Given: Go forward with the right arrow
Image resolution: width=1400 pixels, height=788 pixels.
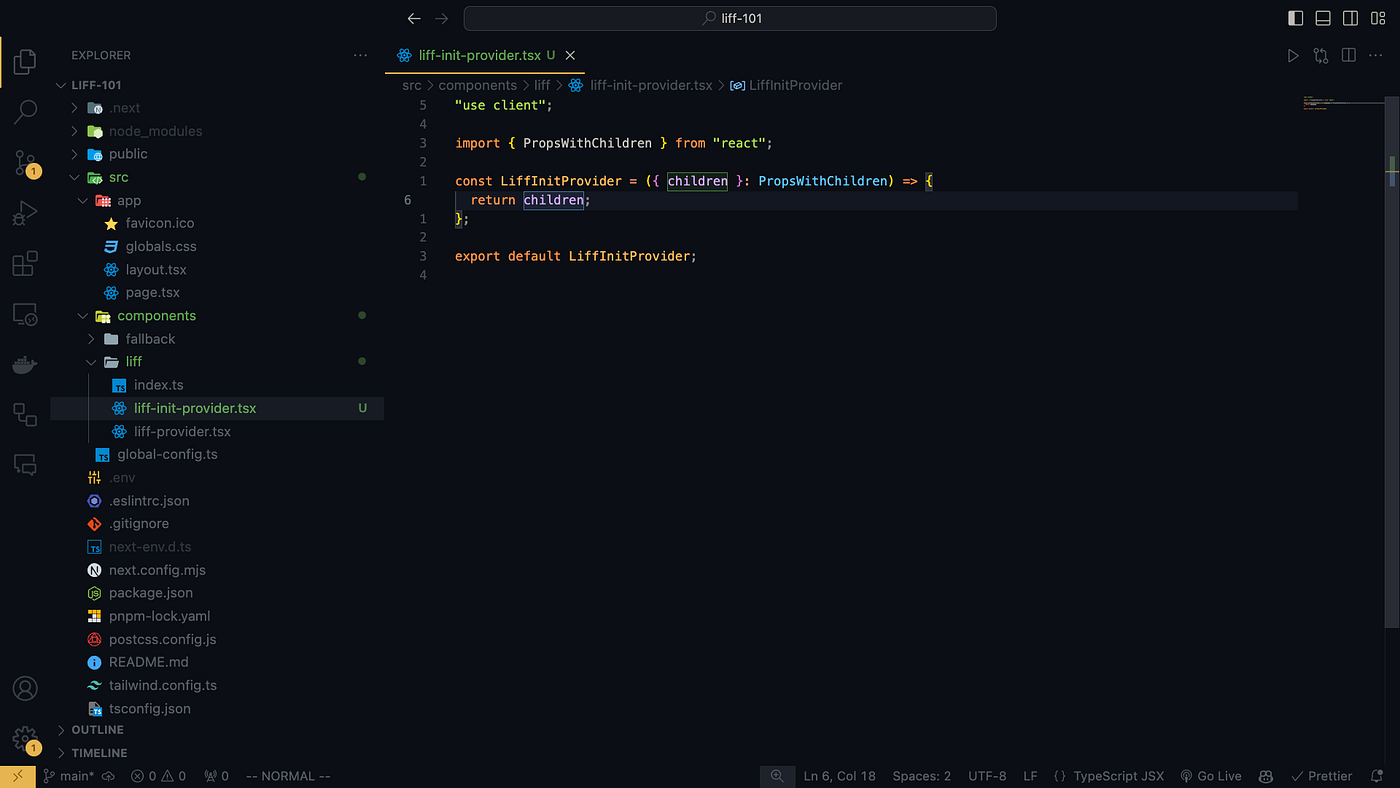Looking at the screenshot, I should click(442, 18).
